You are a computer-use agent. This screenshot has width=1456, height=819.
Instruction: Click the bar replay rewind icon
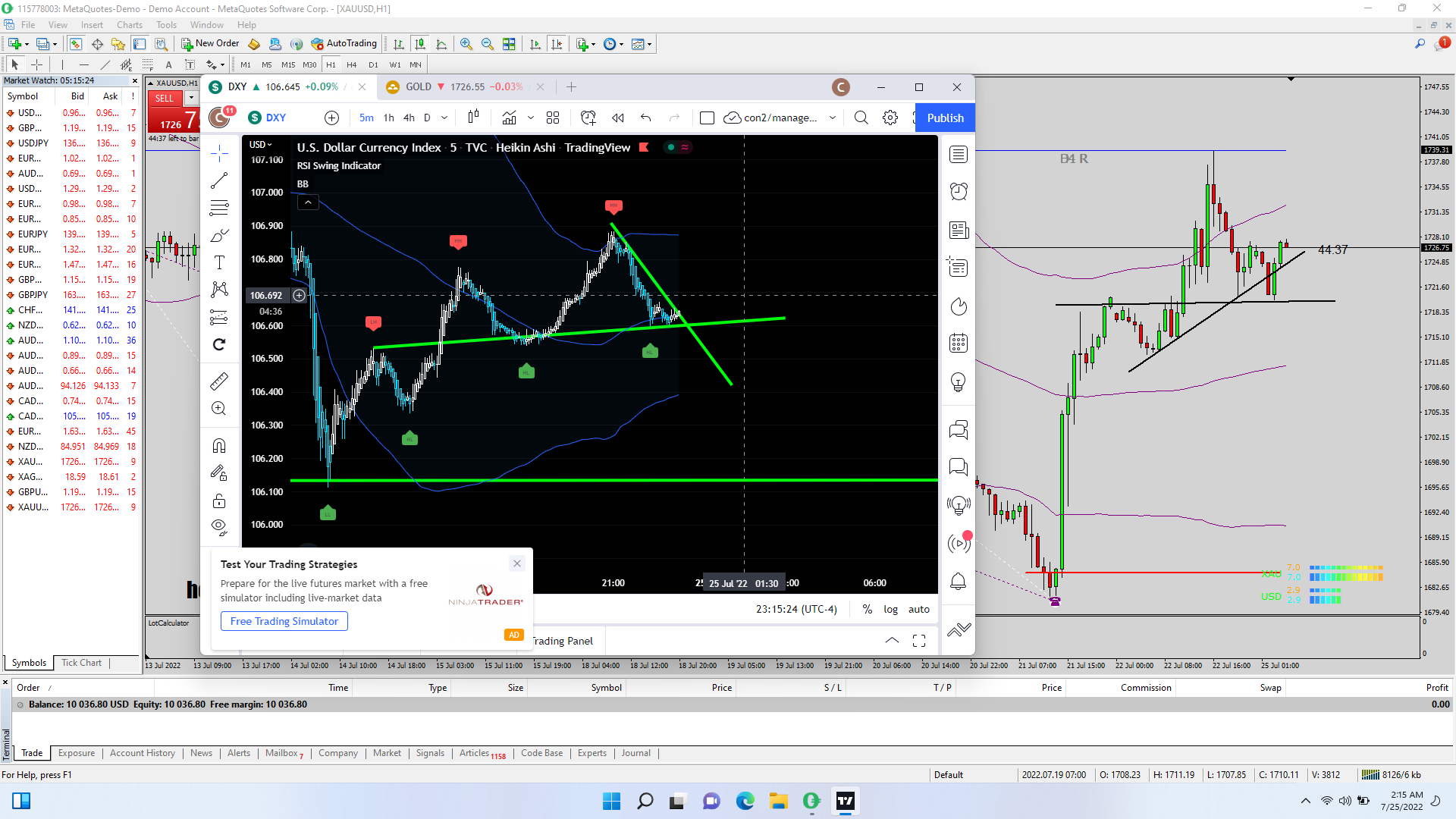pyautogui.click(x=618, y=118)
